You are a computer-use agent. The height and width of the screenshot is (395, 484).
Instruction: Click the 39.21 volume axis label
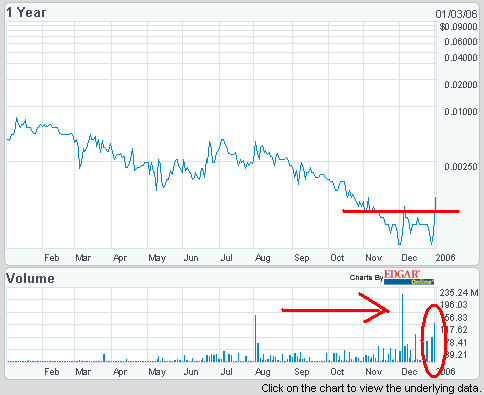point(455,355)
